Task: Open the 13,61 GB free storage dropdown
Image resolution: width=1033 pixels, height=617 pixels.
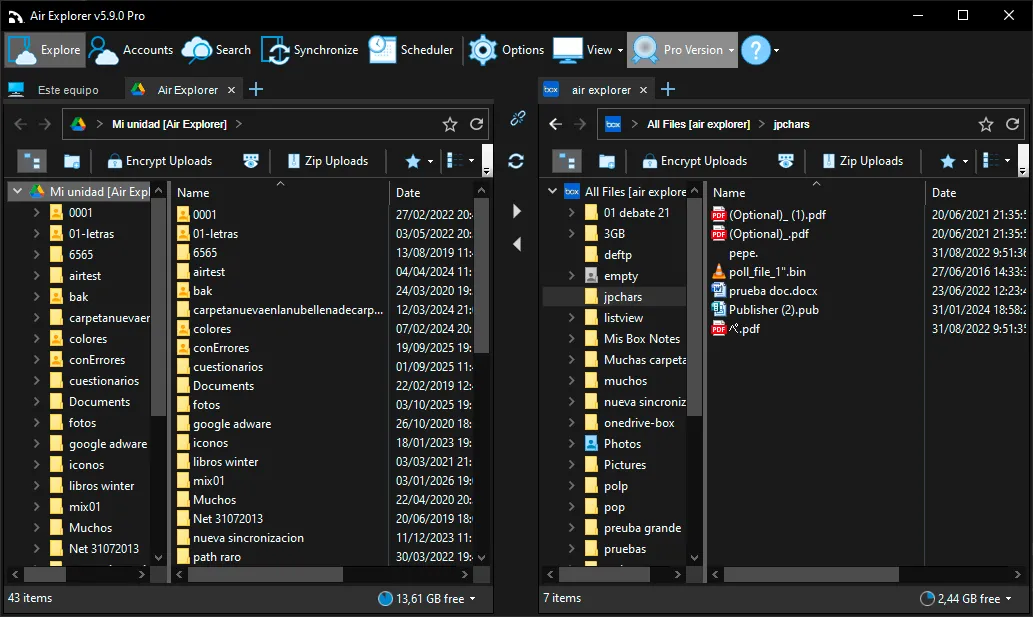Action: (x=427, y=599)
